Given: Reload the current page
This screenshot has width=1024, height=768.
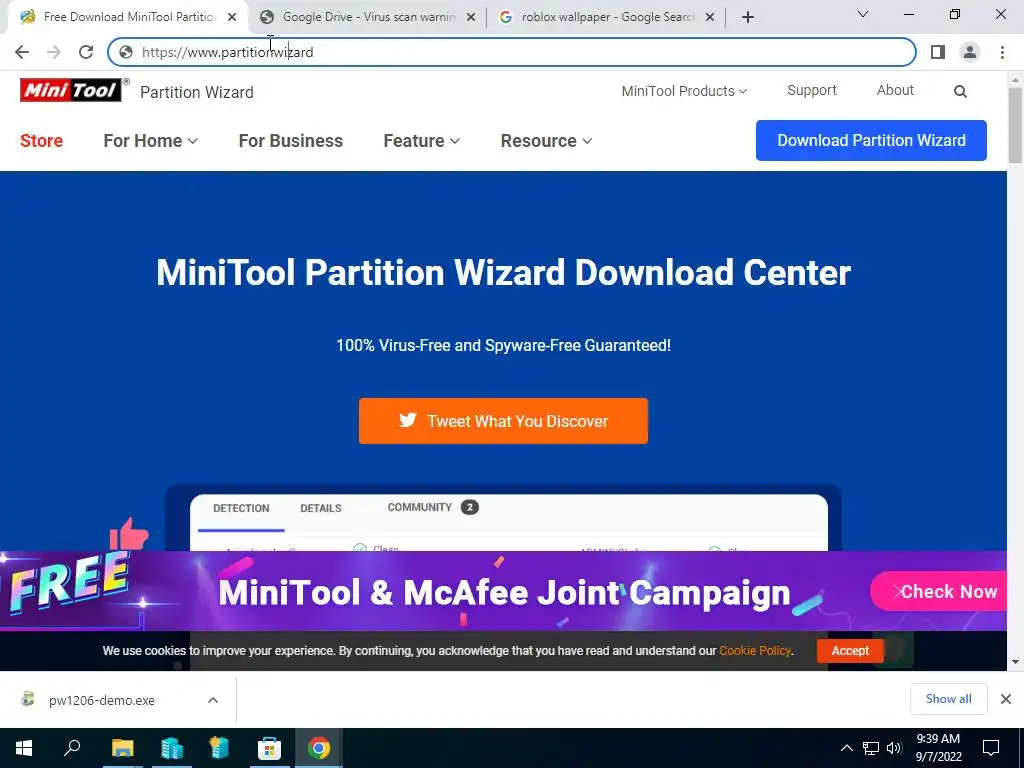Looking at the screenshot, I should 86,52.
